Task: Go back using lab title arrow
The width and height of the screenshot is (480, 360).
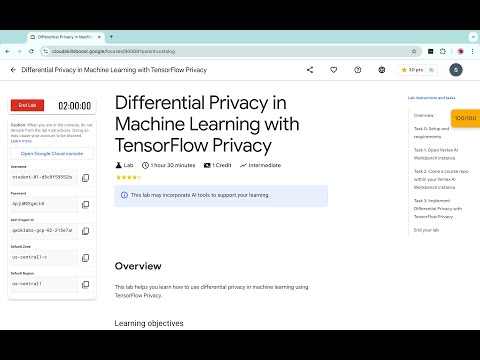Action: pos(13,70)
